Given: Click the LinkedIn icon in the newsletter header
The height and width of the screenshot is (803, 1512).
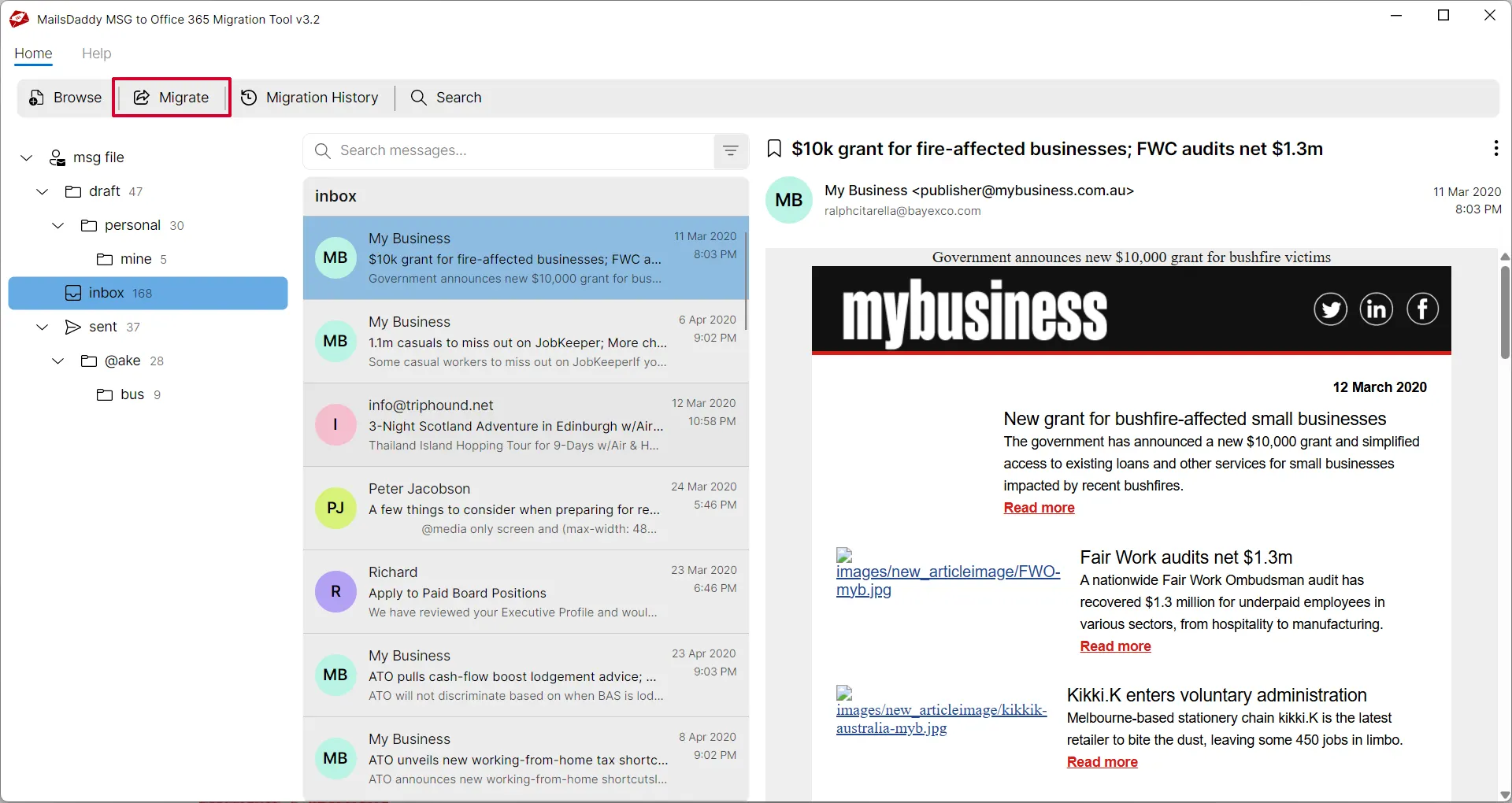Looking at the screenshot, I should click(x=1377, y=309).
